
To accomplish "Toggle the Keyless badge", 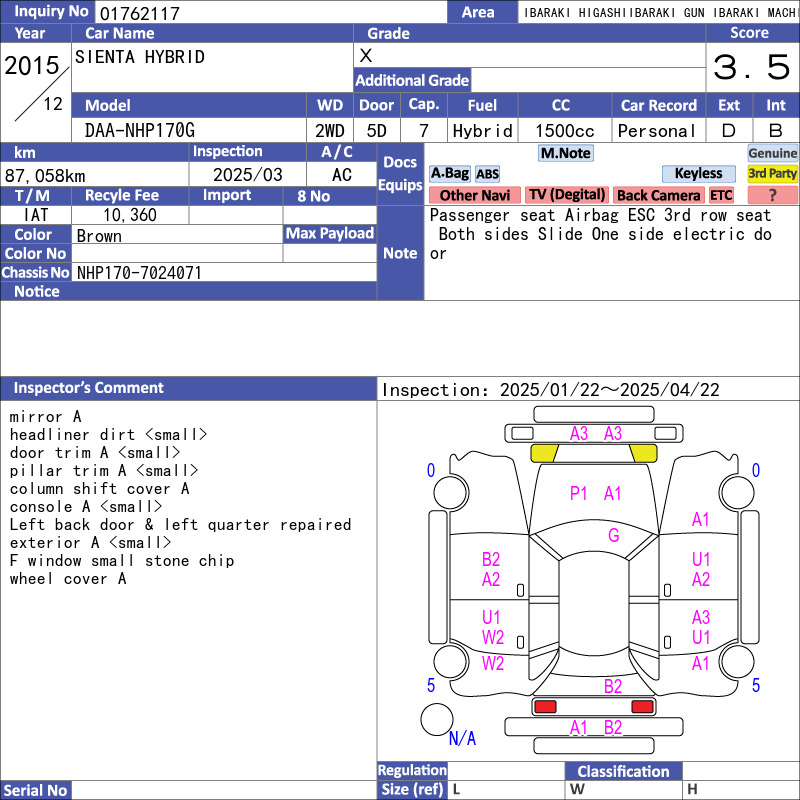I will pos(698,174).
